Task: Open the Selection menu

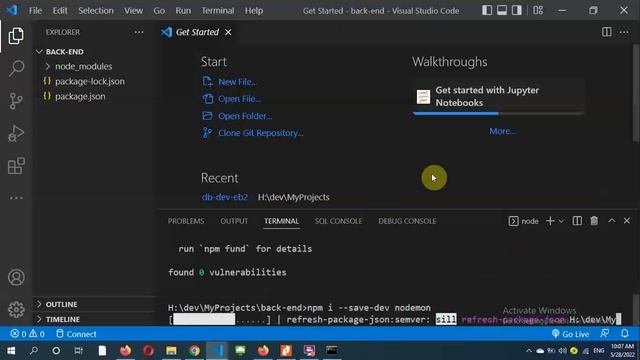Action: coord(96,11)
